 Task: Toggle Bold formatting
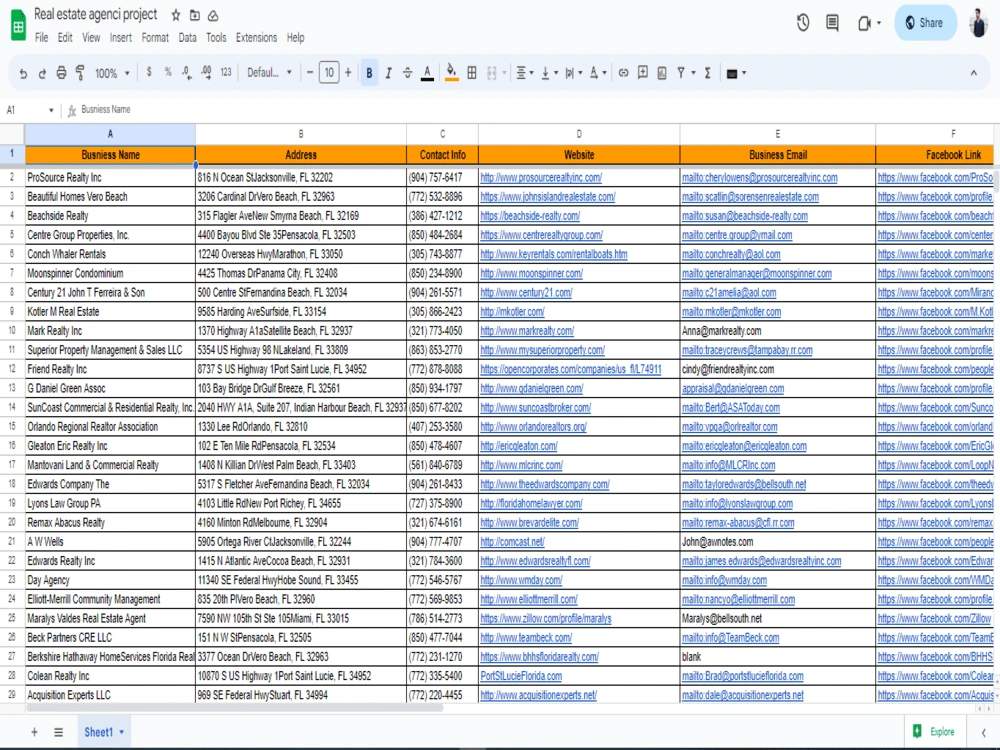click(x=369, y=73)
